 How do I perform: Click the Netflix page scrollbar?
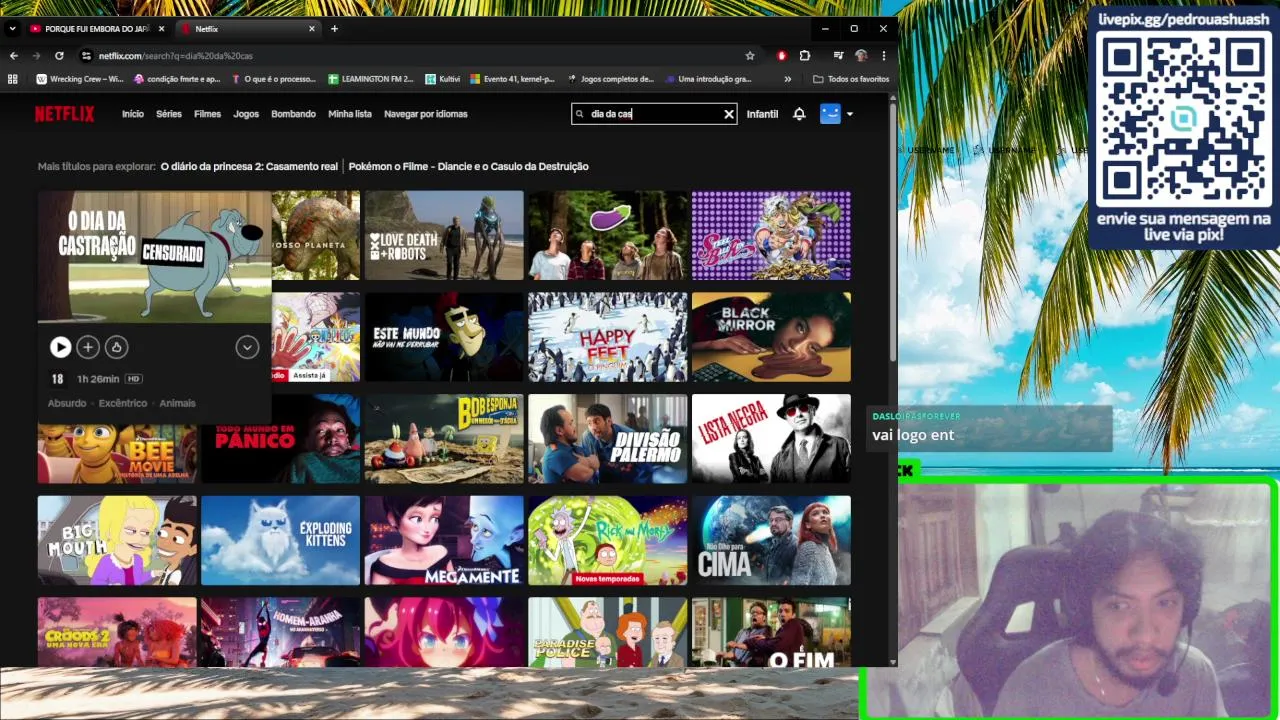pyautogui.click(x=893, y=230)
